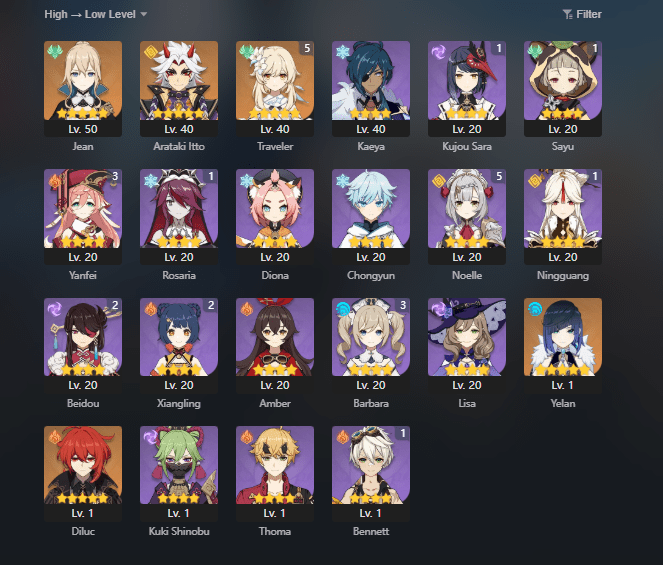
Task: Click Barbara's Hydro element icon
Action: tap(343, 309)
